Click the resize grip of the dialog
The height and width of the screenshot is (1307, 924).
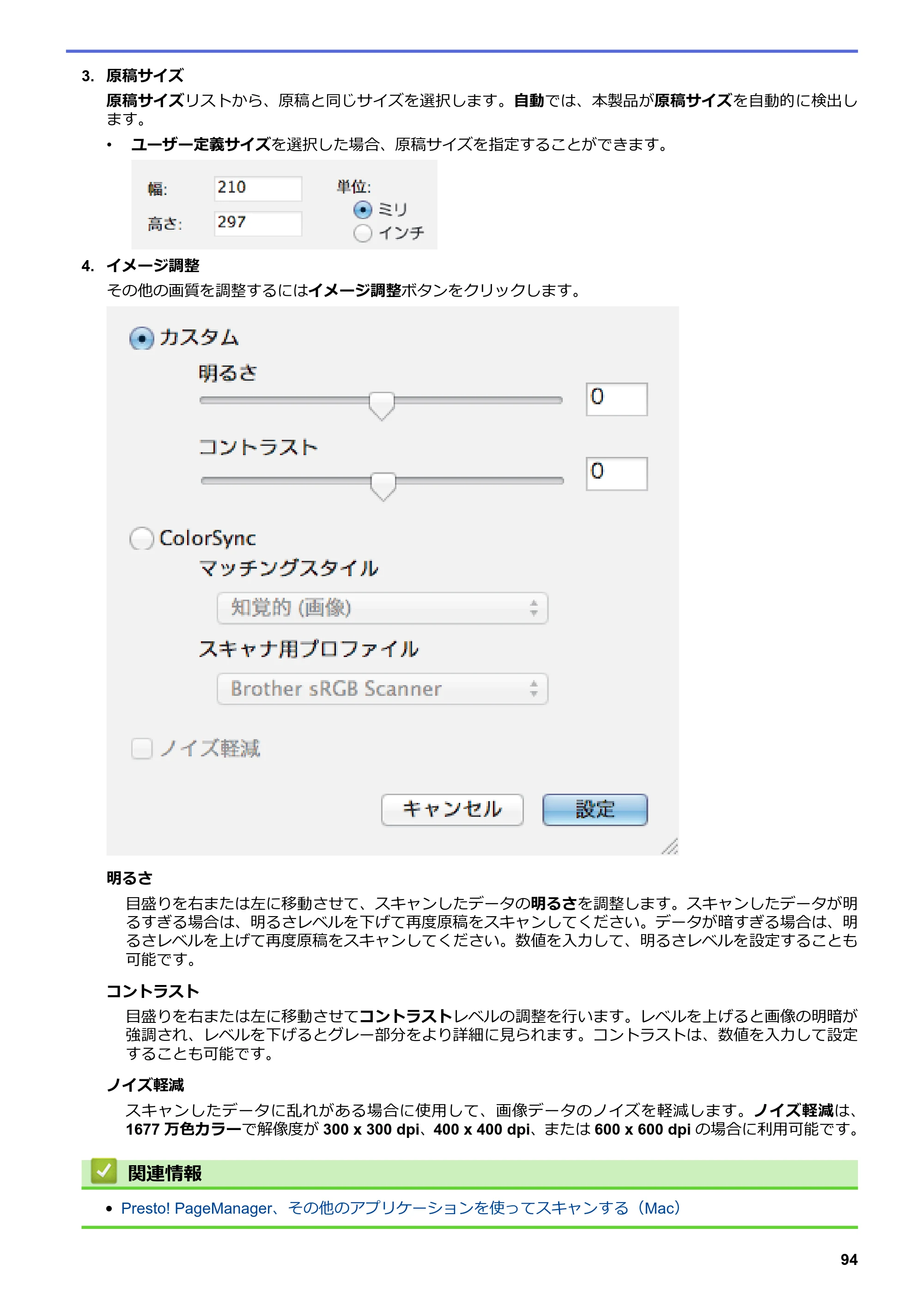(669, 846)
